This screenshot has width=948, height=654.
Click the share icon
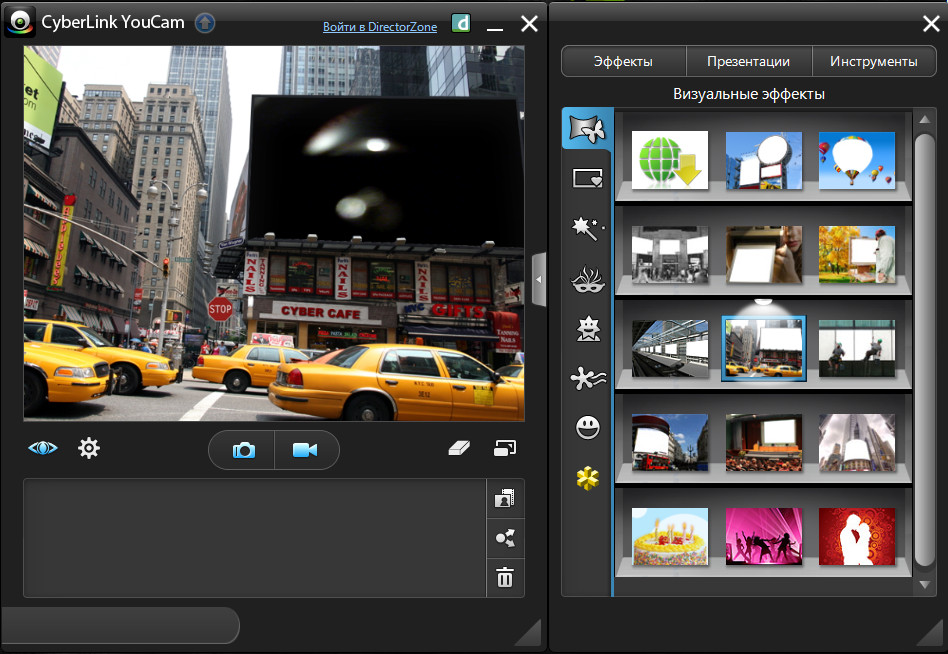(505, 538)
